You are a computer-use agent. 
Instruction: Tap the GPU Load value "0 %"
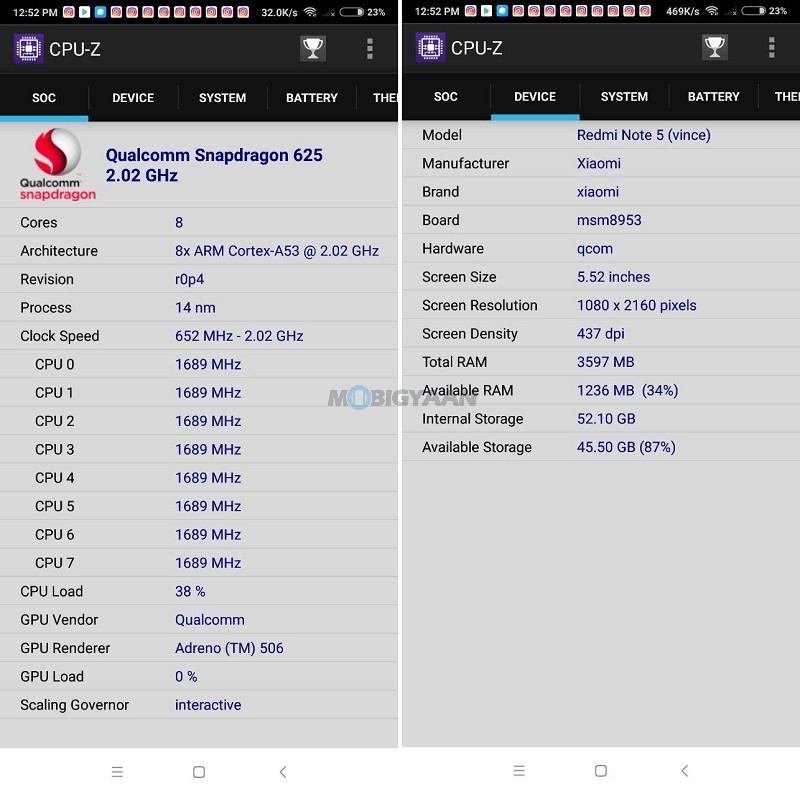click(x=186, y=677)
